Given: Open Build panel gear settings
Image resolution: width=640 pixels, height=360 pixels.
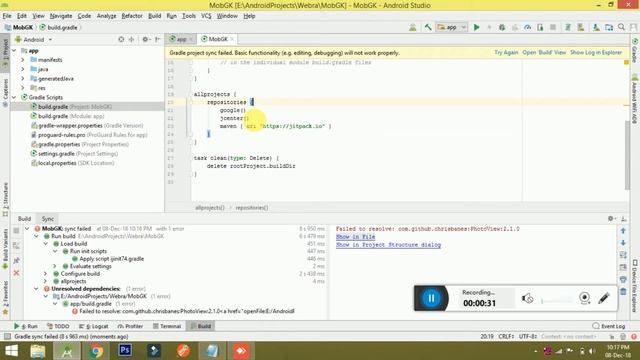Looking at the screenshot, I should tap(611, 219).
